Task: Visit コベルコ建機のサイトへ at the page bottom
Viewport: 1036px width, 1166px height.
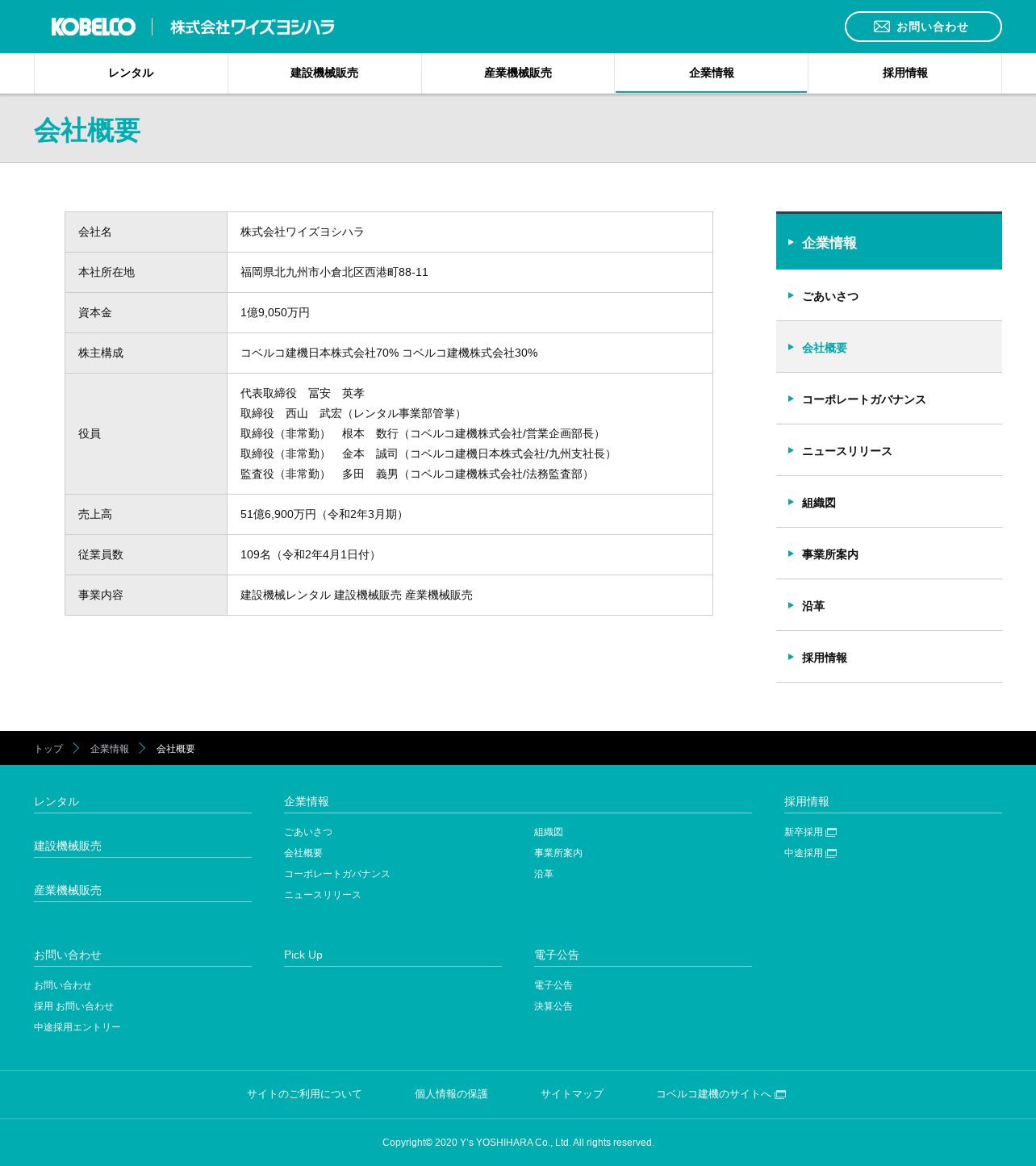Action: tap(713, 1094)
